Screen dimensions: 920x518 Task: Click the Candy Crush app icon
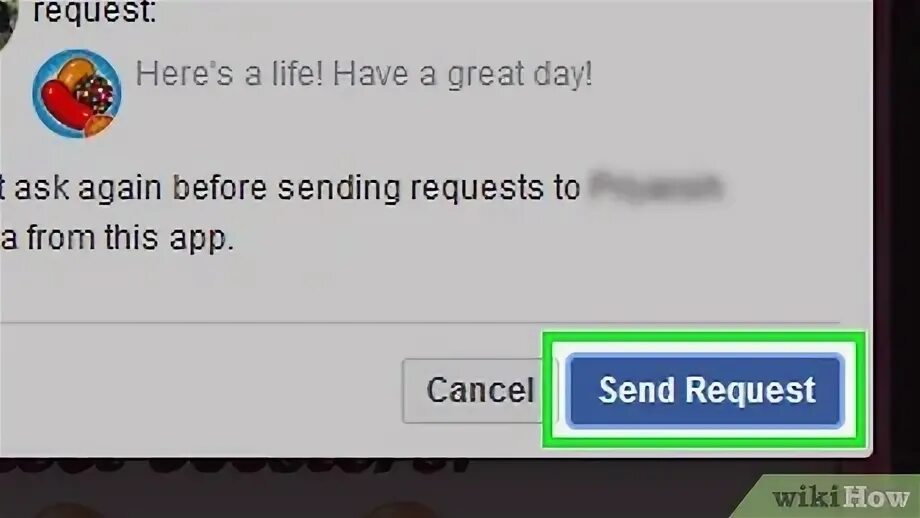(x=77, y=94)
